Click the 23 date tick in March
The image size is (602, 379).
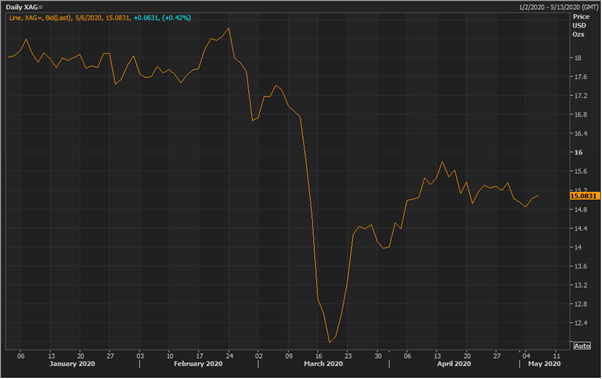click(348, 356)
